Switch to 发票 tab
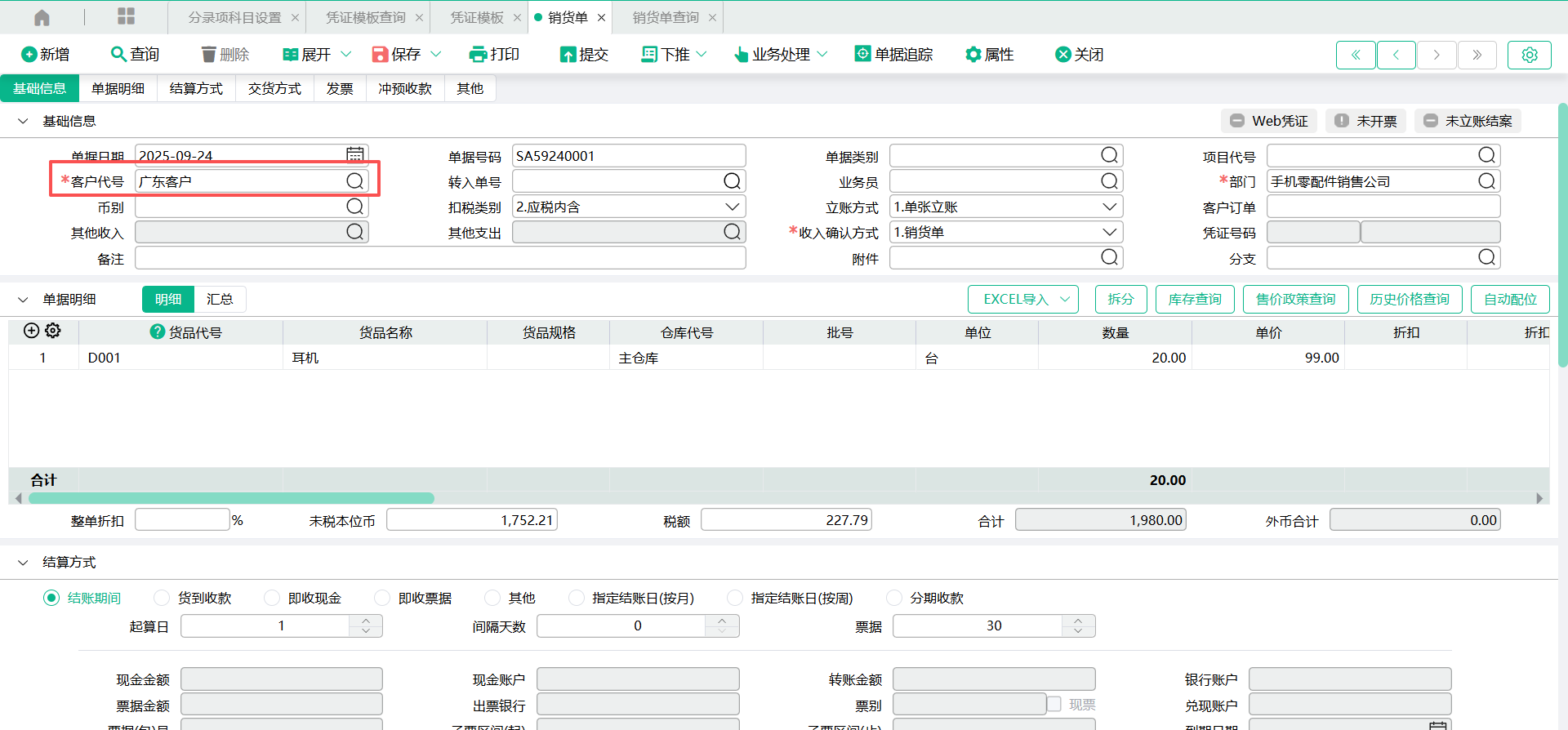This screenshot has height=730, width=1568. [x=340, y=88]
